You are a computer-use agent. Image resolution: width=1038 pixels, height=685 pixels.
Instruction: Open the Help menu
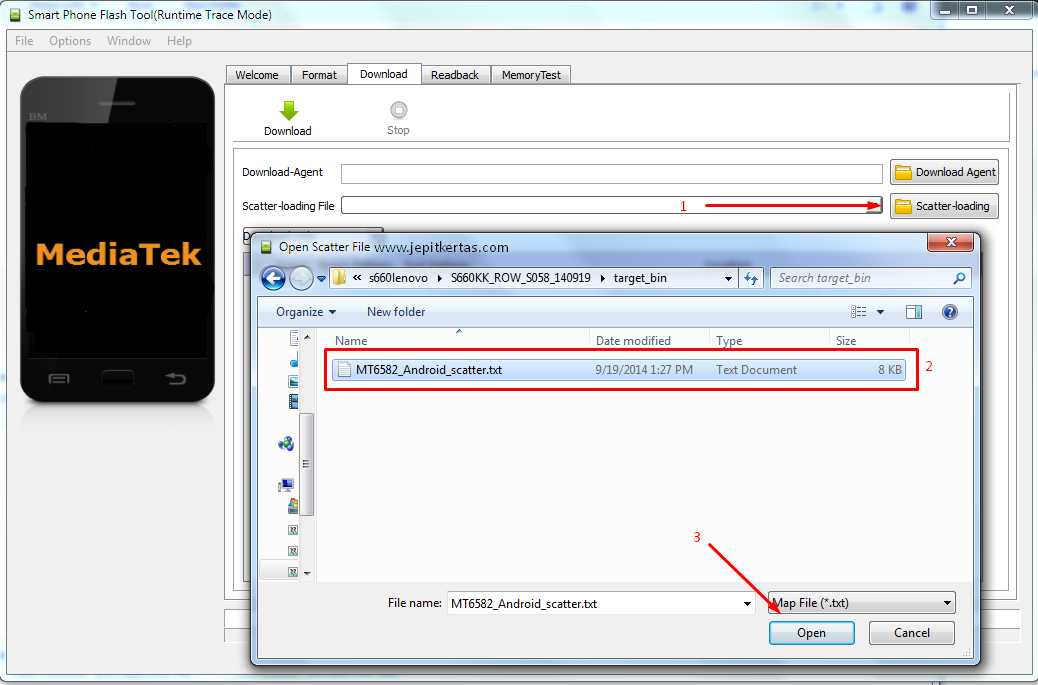tap(179, 41)
